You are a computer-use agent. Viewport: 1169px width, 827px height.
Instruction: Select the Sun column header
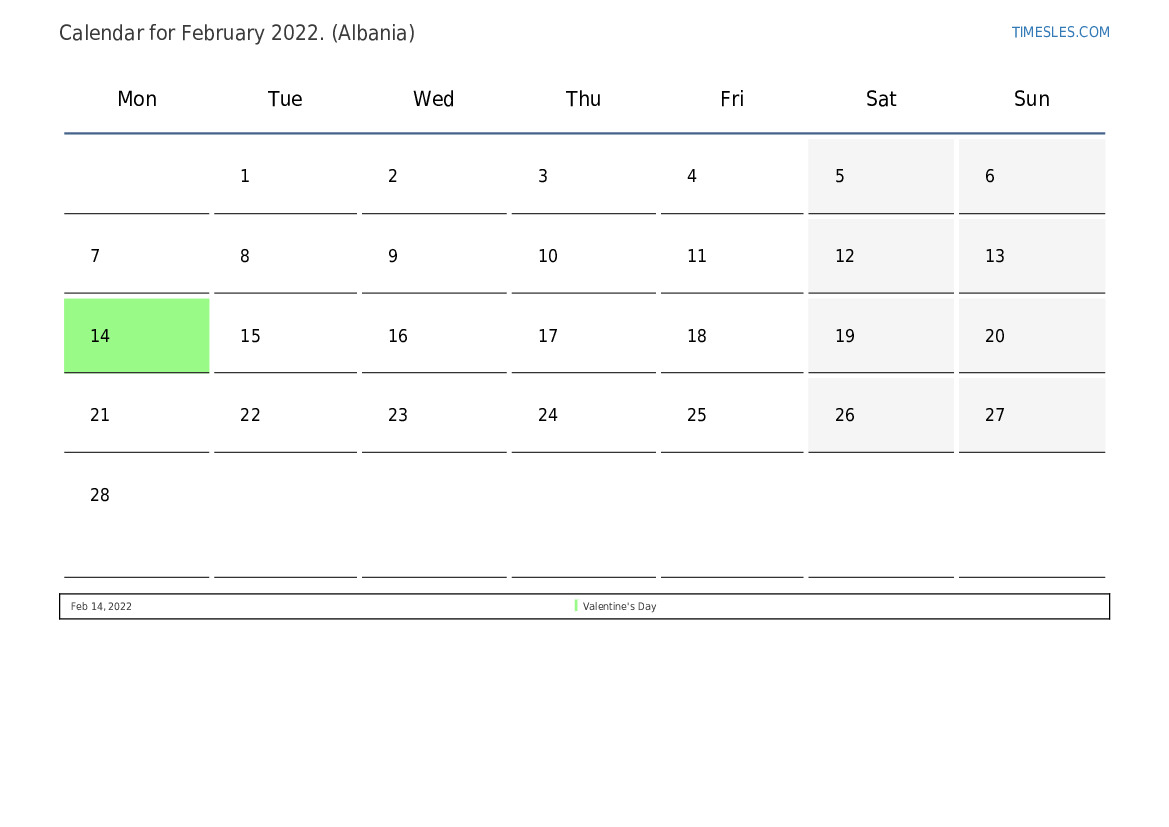tap(1031, 99)
